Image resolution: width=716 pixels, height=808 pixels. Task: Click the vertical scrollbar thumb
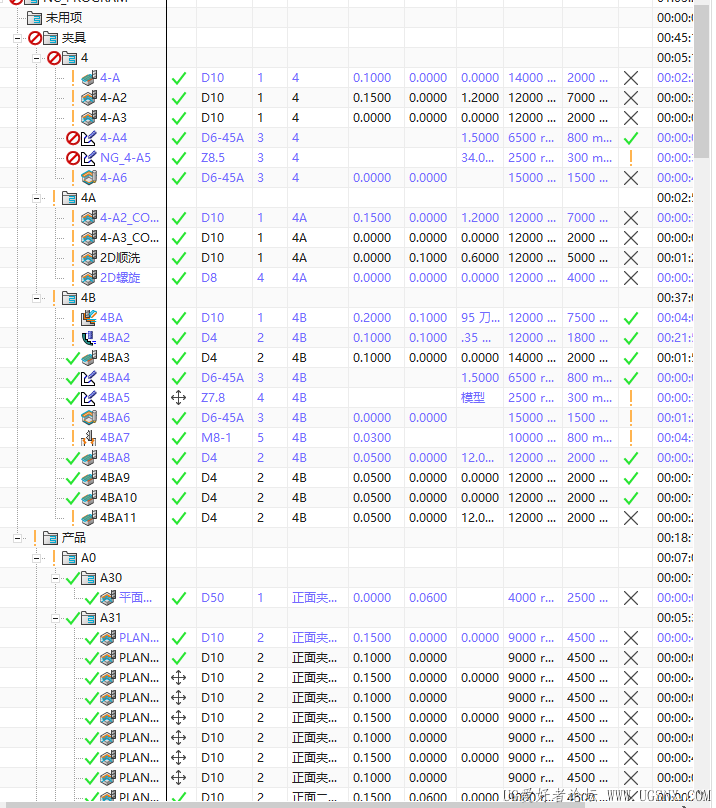tap(702, 80)
